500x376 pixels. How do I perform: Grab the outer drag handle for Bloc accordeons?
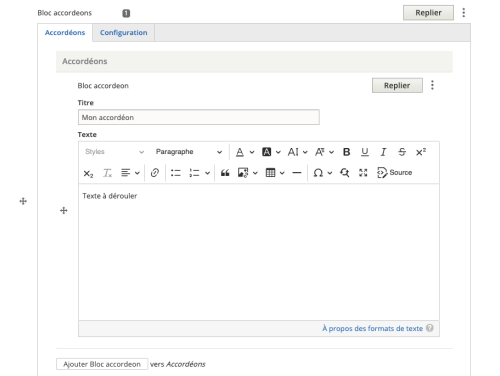(23, 201)
